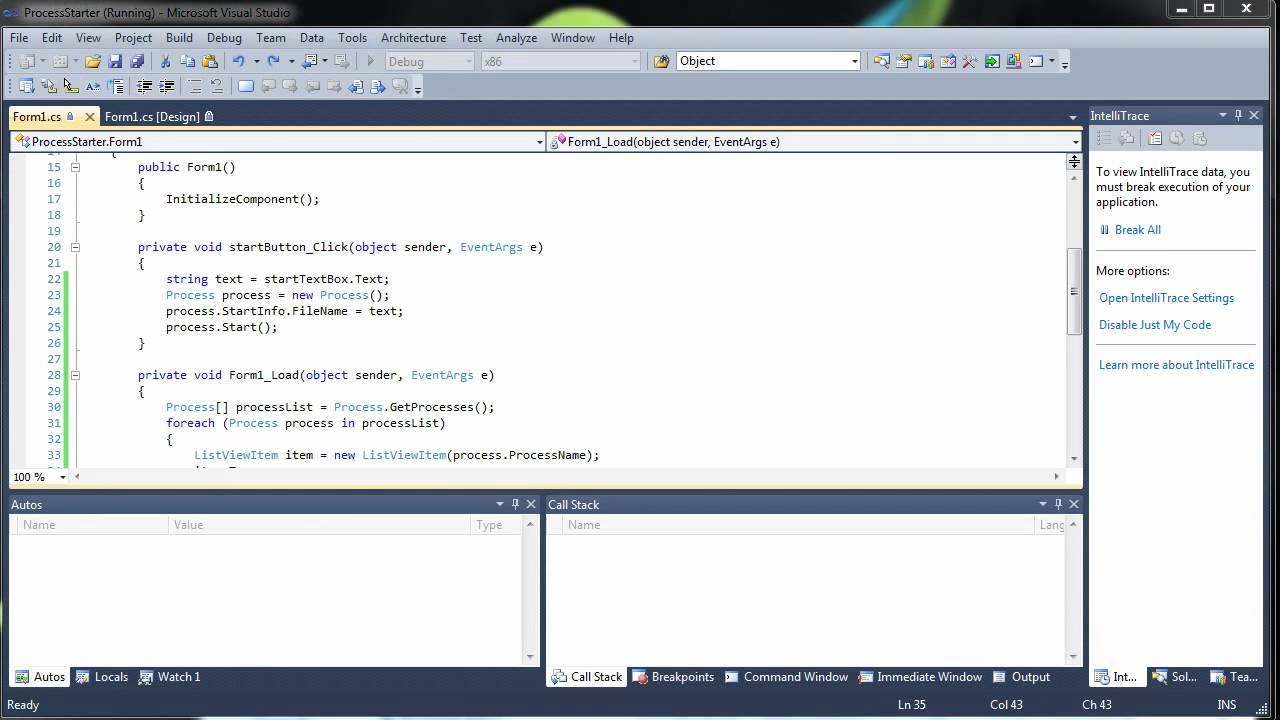Click the Open File folder icon
This screenshot has width=1280, height=720.
[x=92, y=62]
